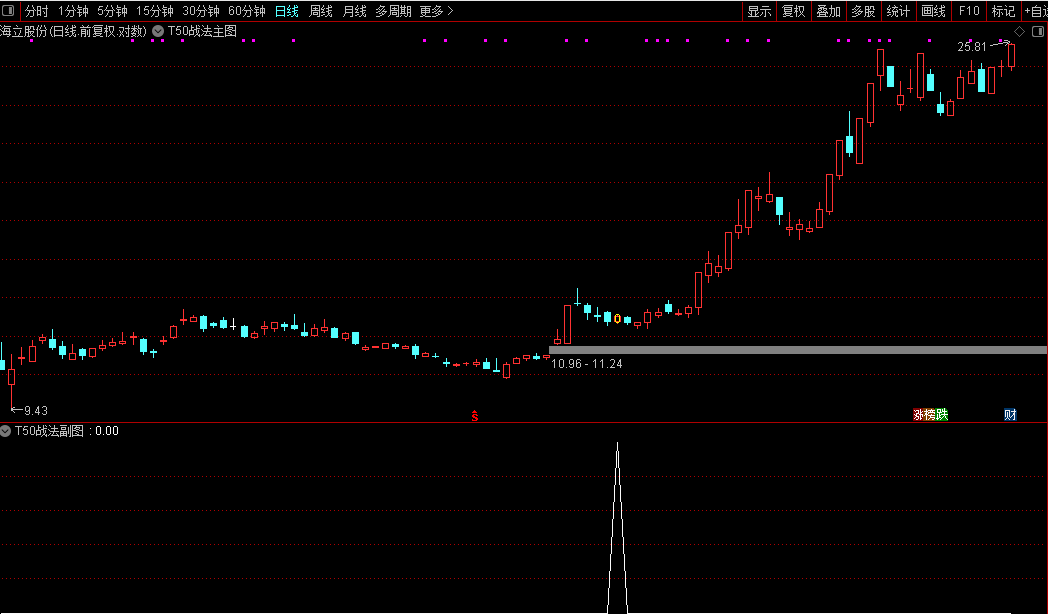The image size is (1048, 614).
Task: Select the 1分钟 period
Action: [x=73, y=11]
